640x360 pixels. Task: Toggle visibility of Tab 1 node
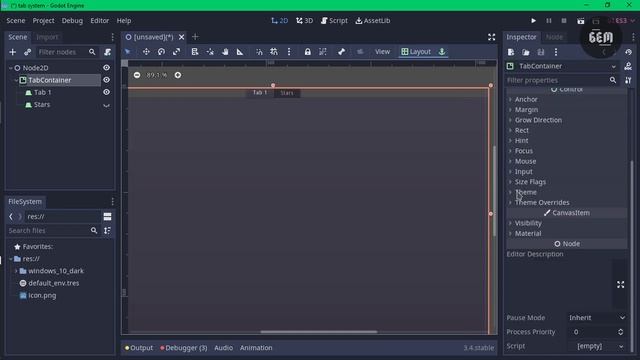(x=107, y=92)
